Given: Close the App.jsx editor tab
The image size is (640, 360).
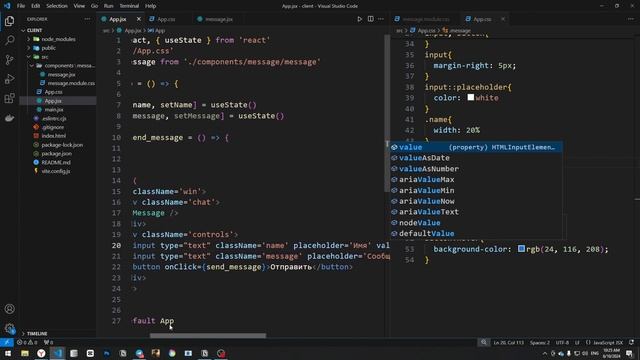Looking at the screenshot, I should coord(139,19).
